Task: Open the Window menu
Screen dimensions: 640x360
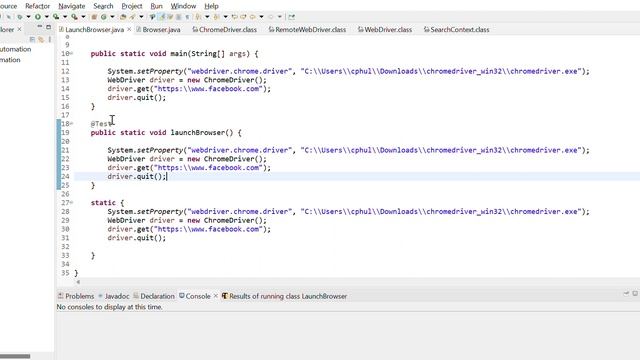Action: tap(183, 6)
